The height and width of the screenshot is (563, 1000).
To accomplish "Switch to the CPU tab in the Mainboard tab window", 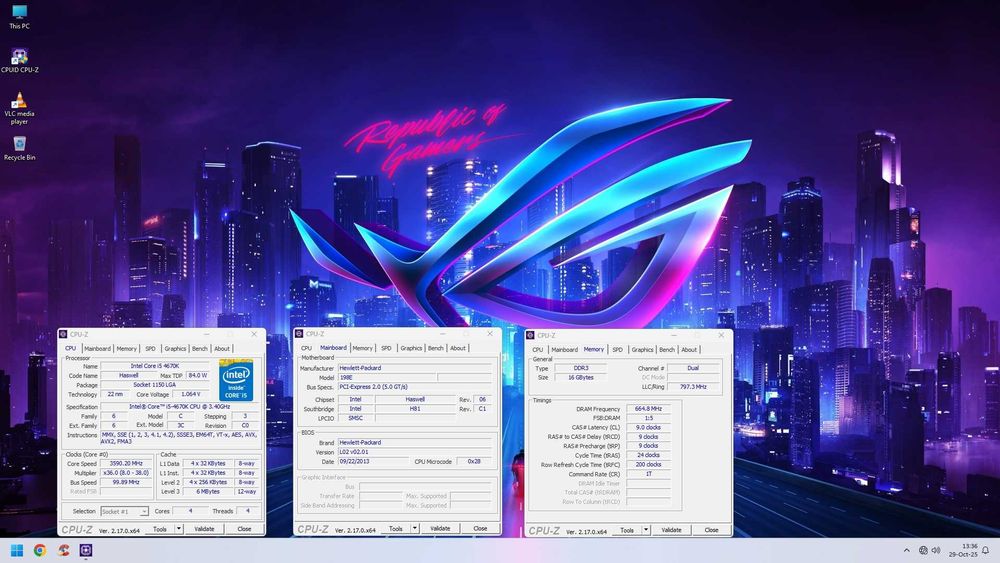I will click(x=306, y=348).
